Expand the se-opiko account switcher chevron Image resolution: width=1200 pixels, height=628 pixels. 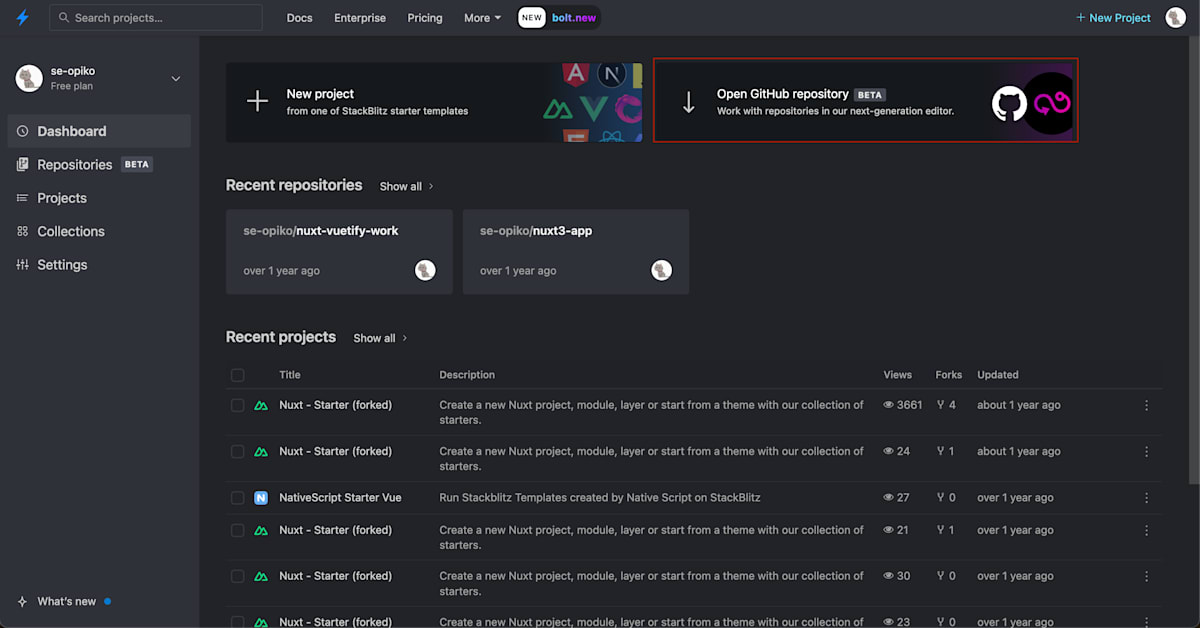click(x=176, y=78)
